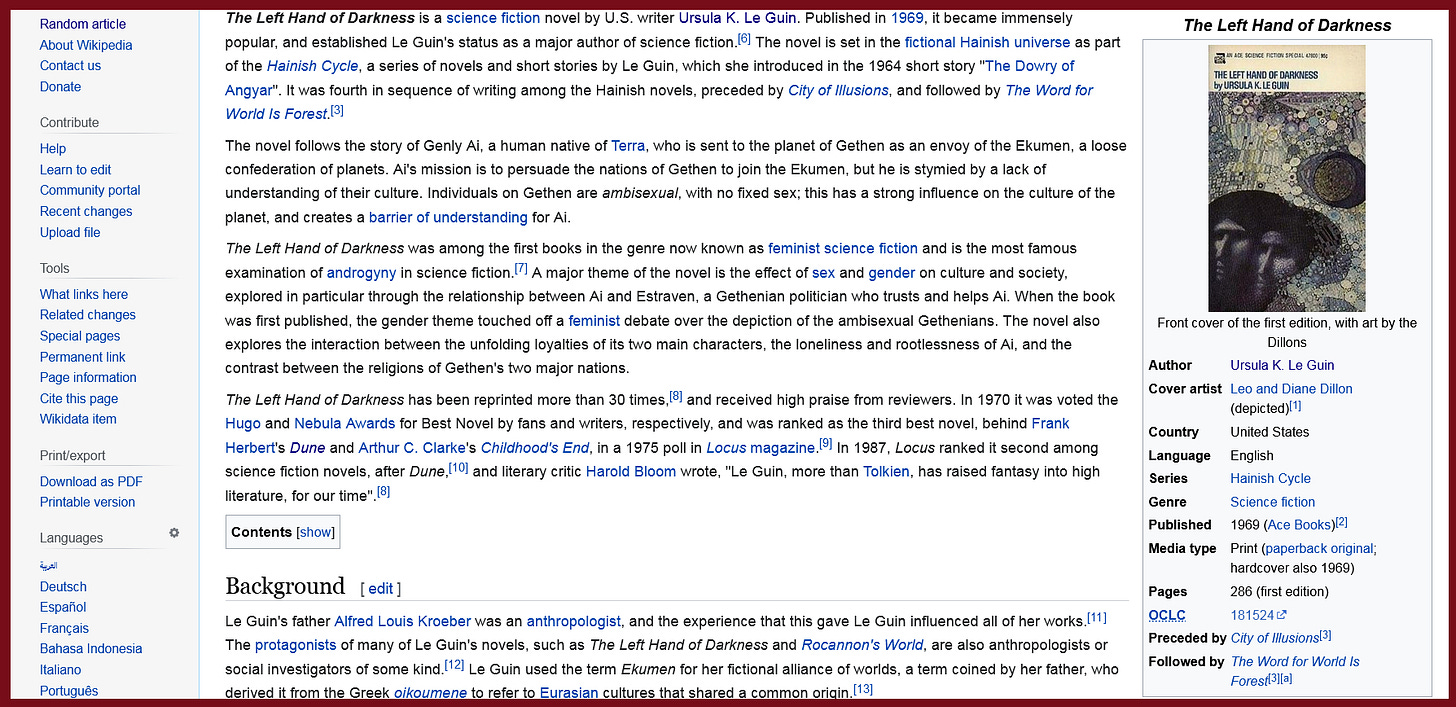Open the Childhood's End link
The image size is (1456, 707).
click(x=536, y=447)
